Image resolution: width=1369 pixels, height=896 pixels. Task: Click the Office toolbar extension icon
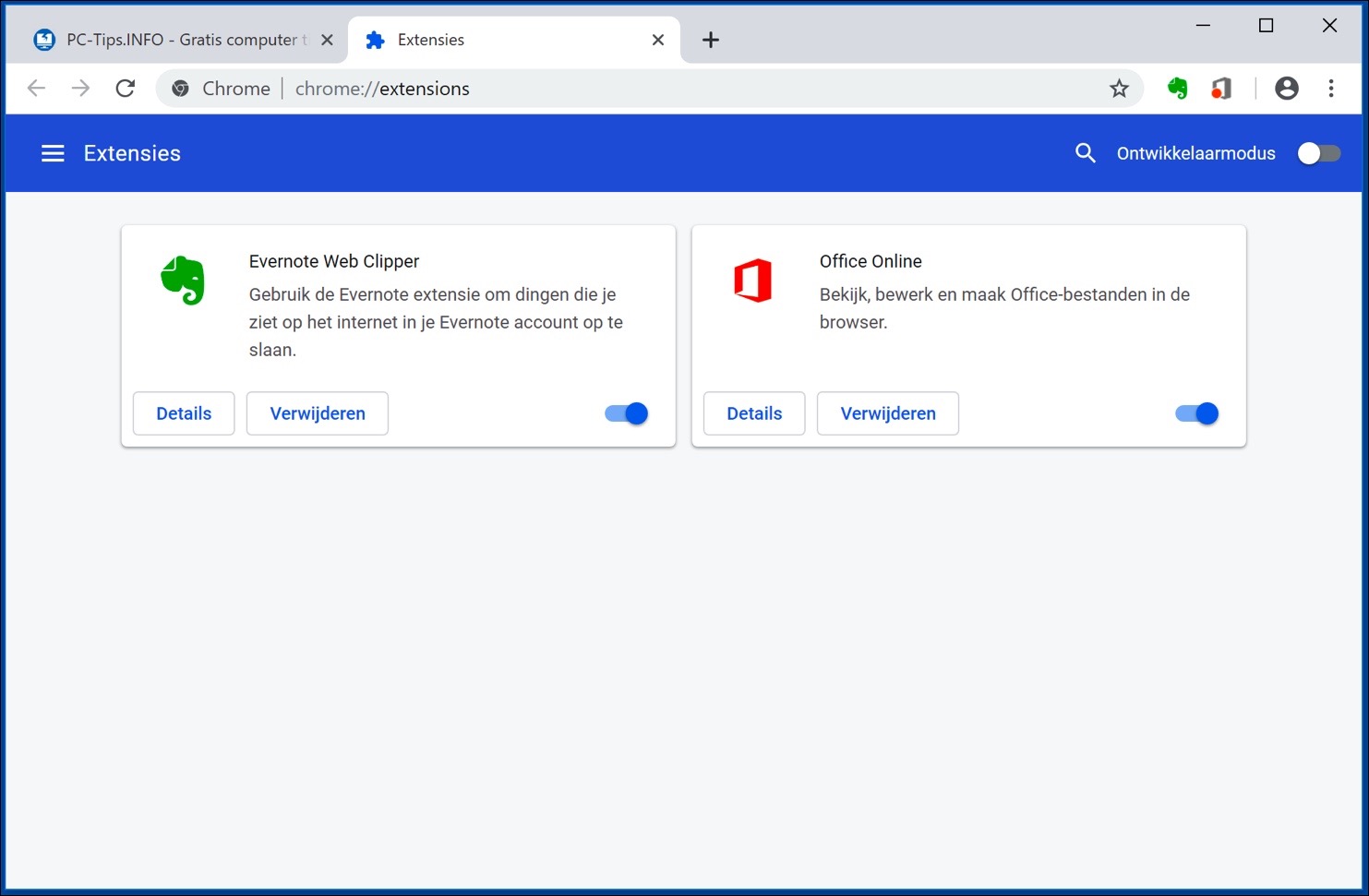coord(1221,89)
